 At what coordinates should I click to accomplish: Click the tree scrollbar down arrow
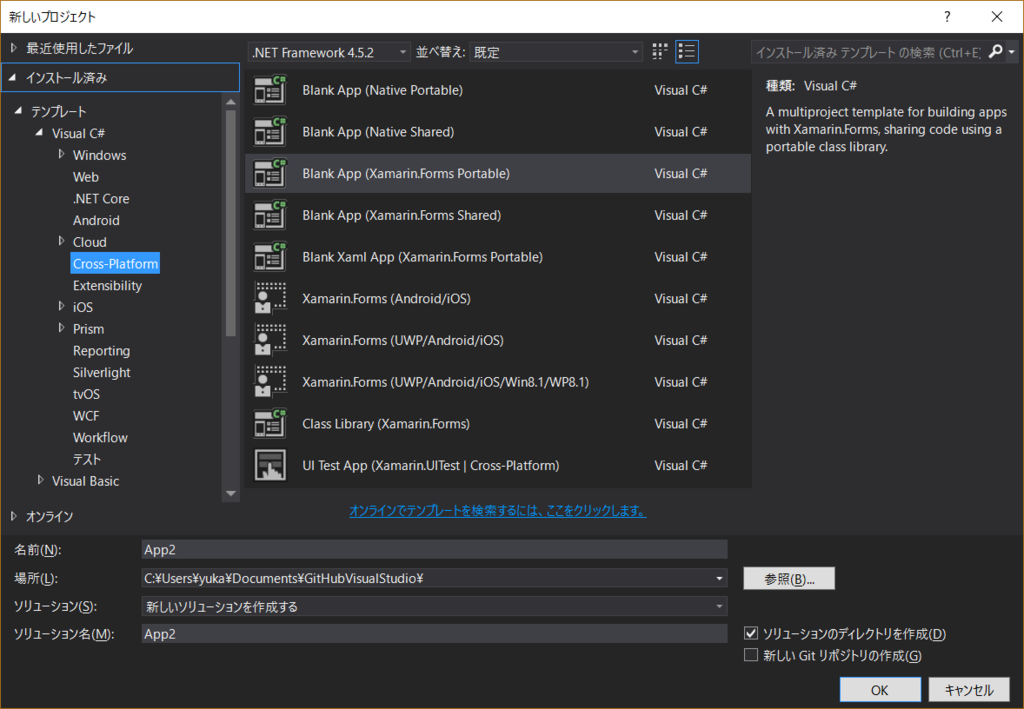[x=231, y=494]
